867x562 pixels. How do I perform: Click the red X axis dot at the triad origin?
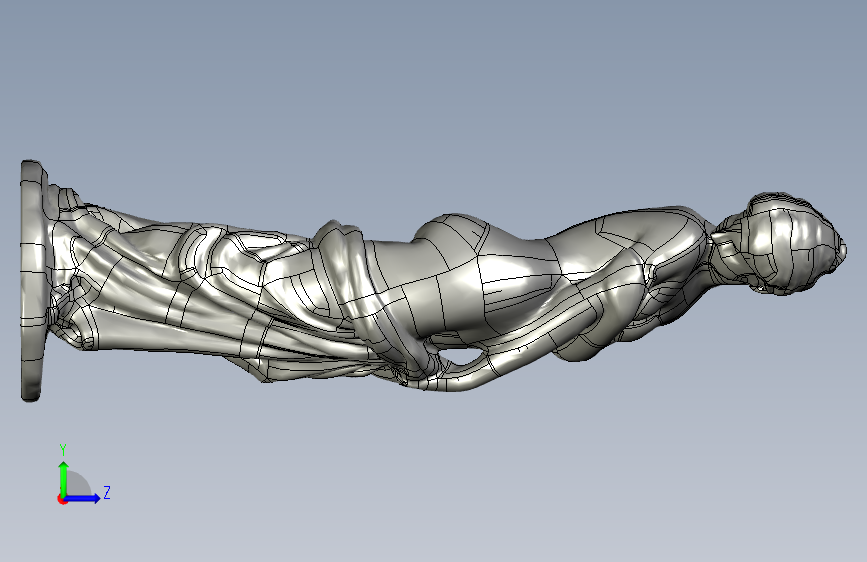pyautogui.click(x=62, y=499)
